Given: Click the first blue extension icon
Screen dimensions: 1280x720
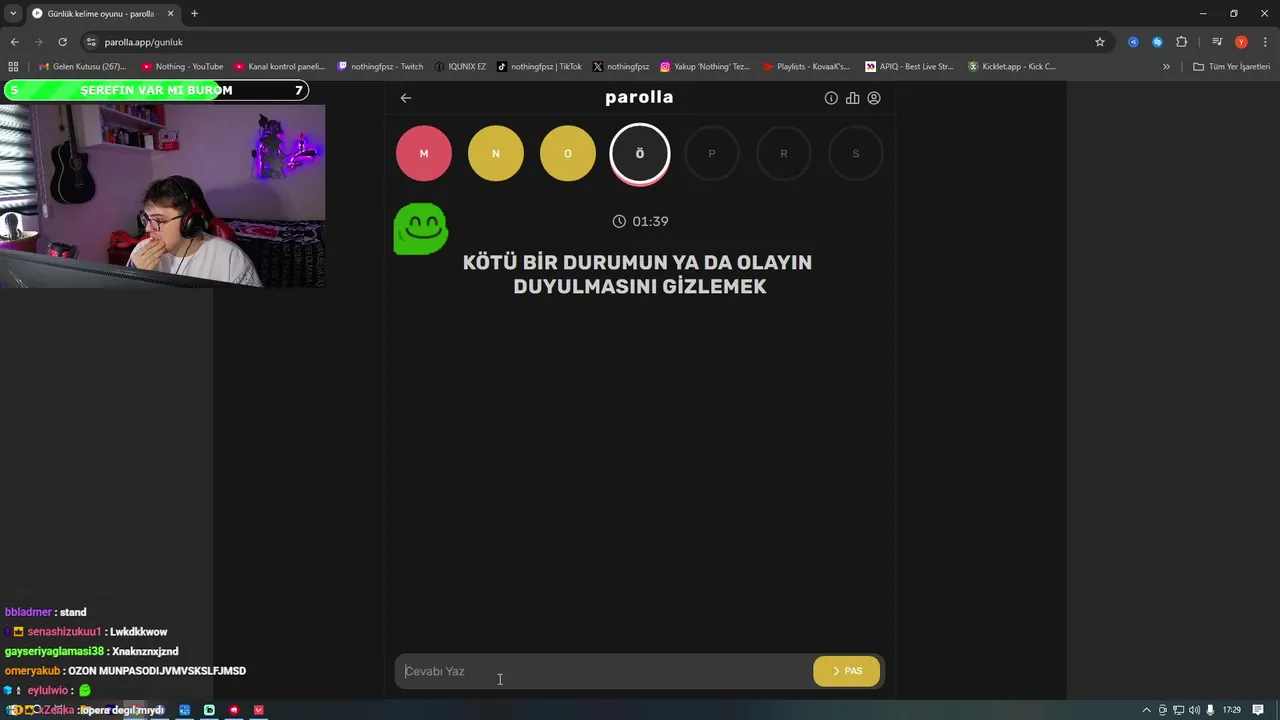Looking at the screenshot, I should pos(1133,42).
